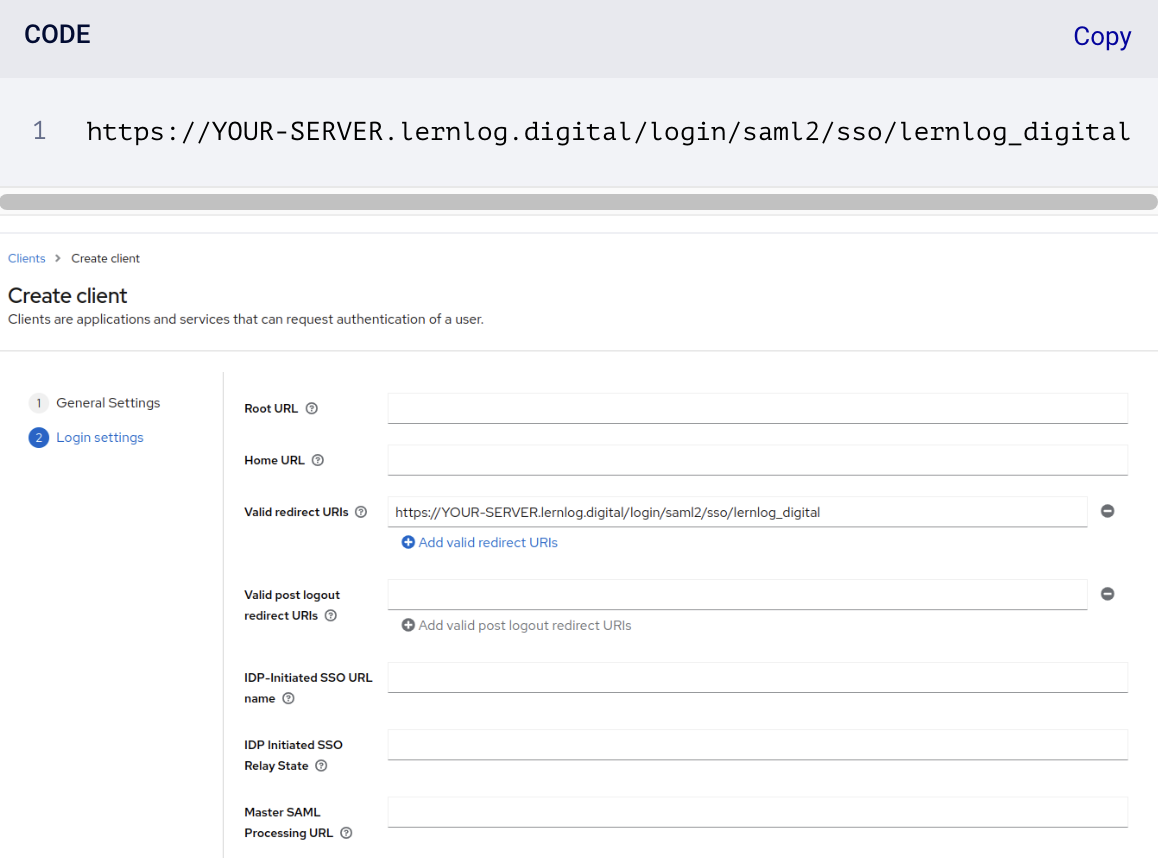
Task: Select the General Settings step
Action: (x=107, y=403)
